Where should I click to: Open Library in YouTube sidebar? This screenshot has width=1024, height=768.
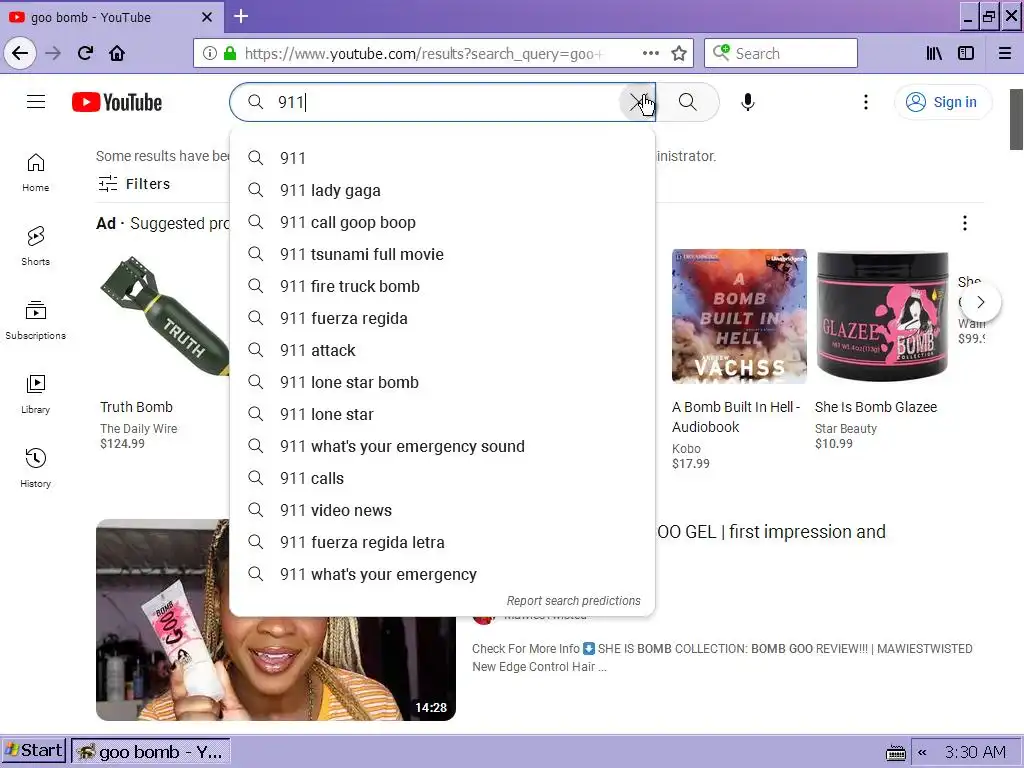[x=35, y=394]
